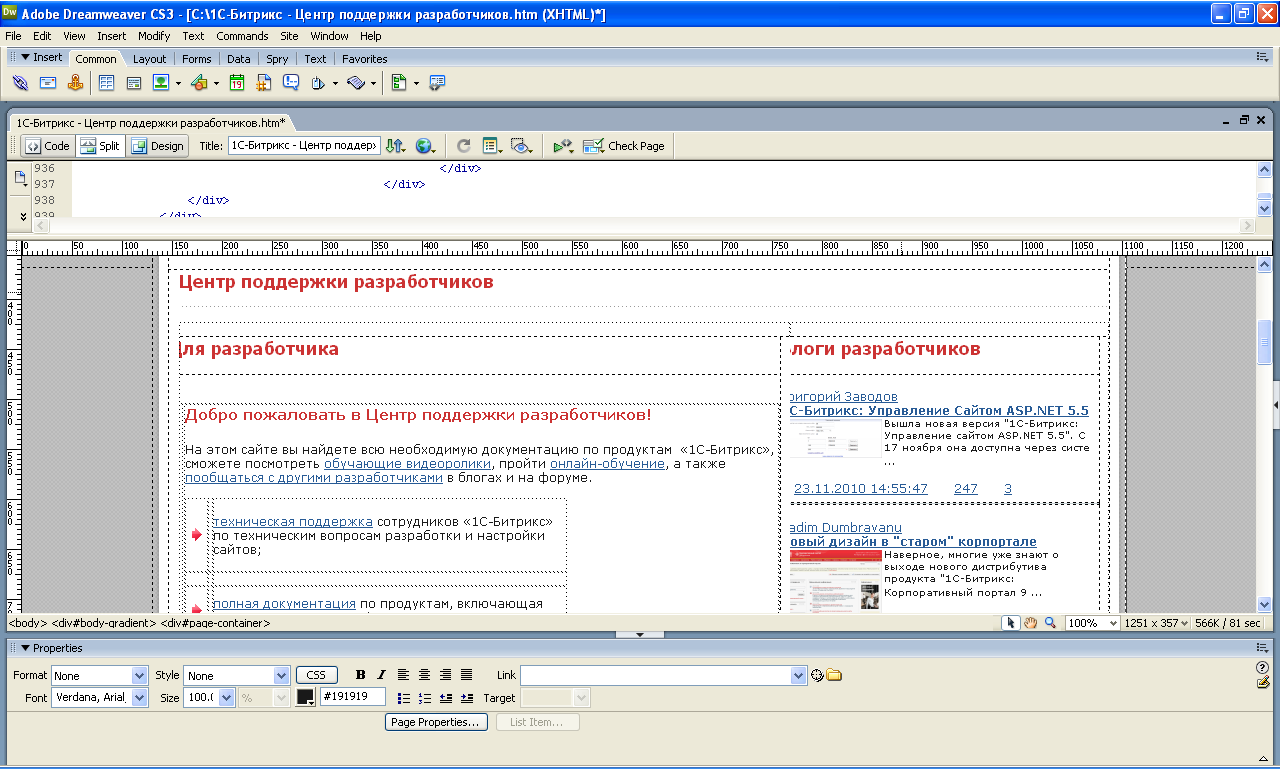Image resolution: width=1280 pixels, height=769 pixels.
Task: Open the text color swatch picker
Action: pos(306,697)
